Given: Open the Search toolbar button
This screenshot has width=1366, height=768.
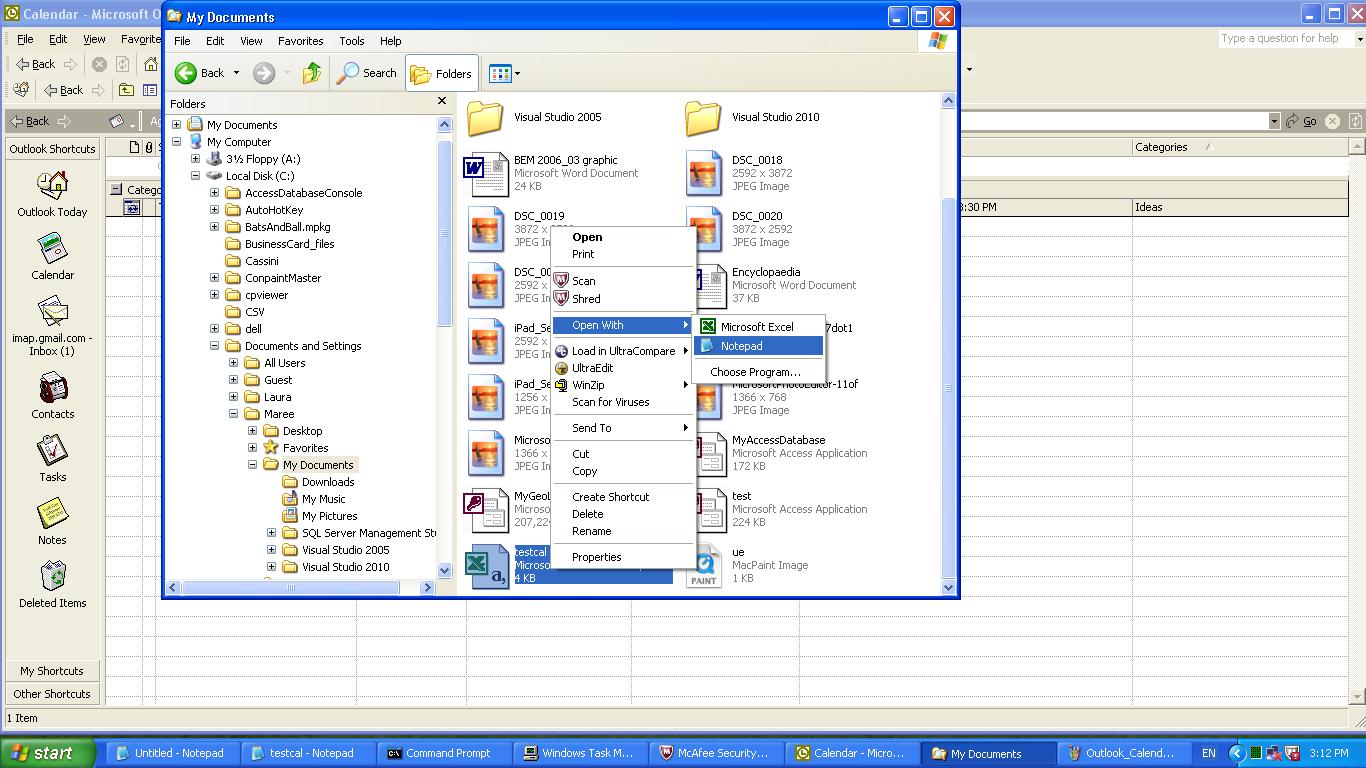Looking at the screenshot, I should tap(367, 73).
